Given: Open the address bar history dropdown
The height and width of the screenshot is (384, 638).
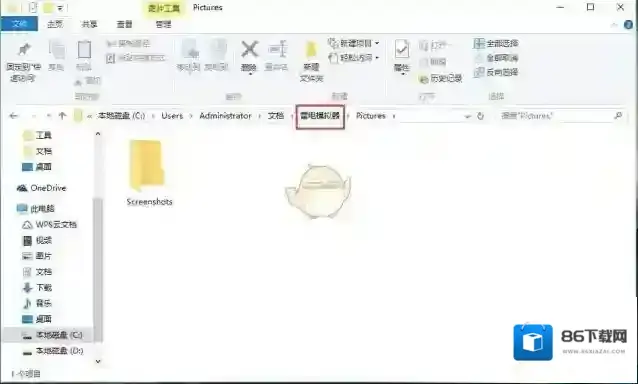Looking at the screenshot, I should tap(468, 116).
